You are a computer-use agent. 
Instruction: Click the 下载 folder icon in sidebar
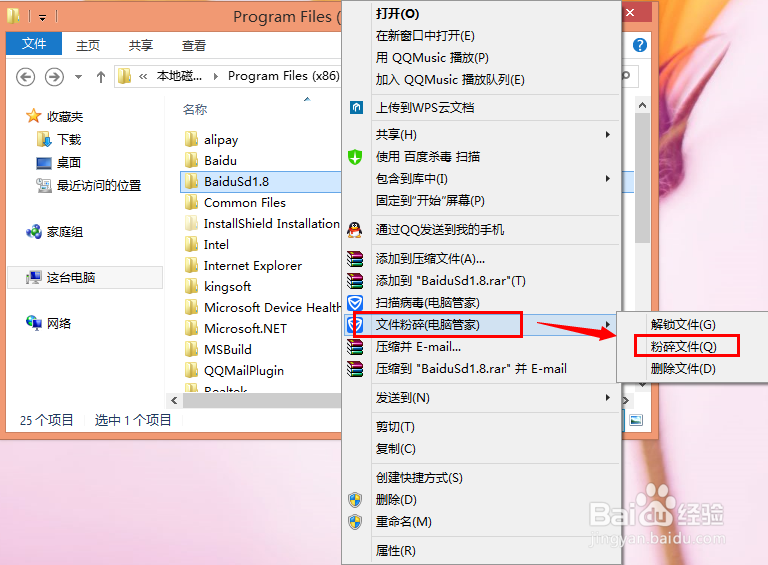click(x=44, y=140)
